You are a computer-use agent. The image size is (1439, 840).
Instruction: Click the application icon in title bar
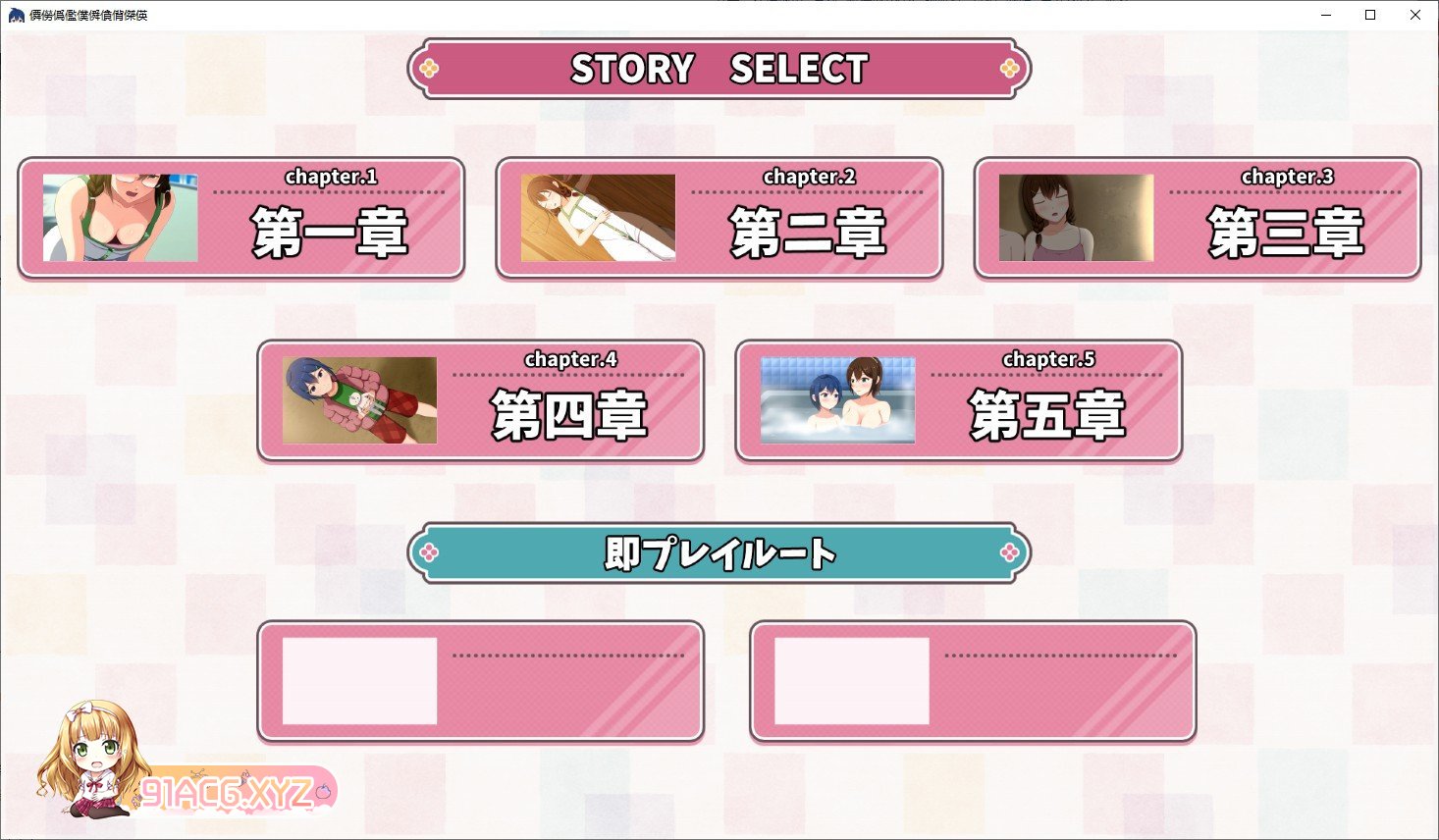pyautogui.click(x=16, y=15)
